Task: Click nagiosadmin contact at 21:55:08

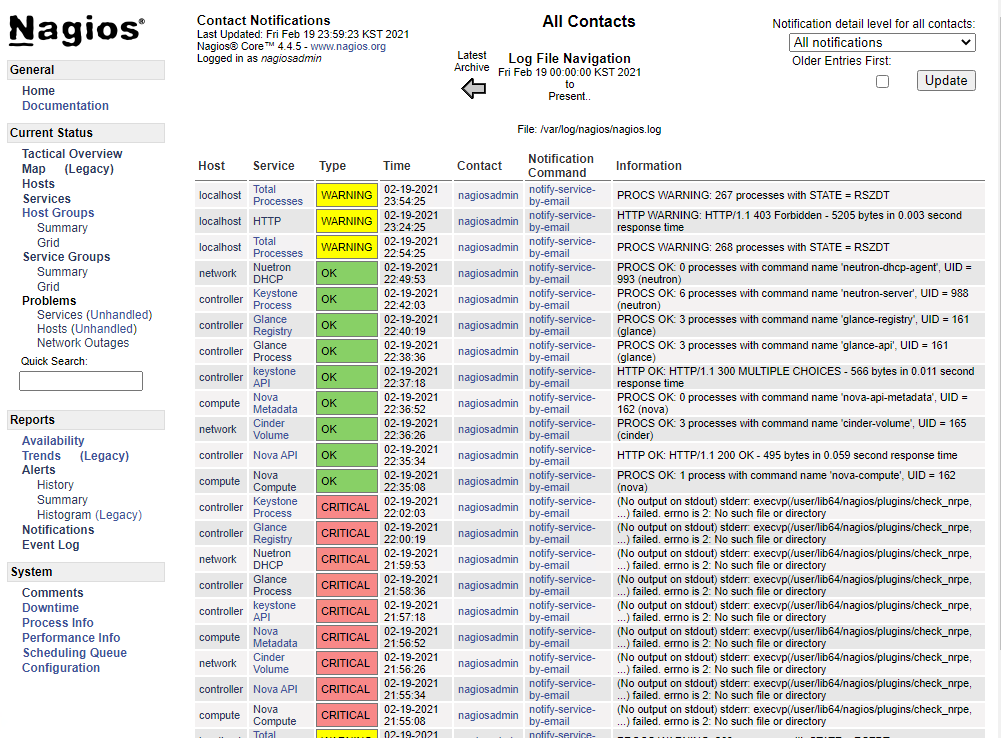Action: pos(488,716)
